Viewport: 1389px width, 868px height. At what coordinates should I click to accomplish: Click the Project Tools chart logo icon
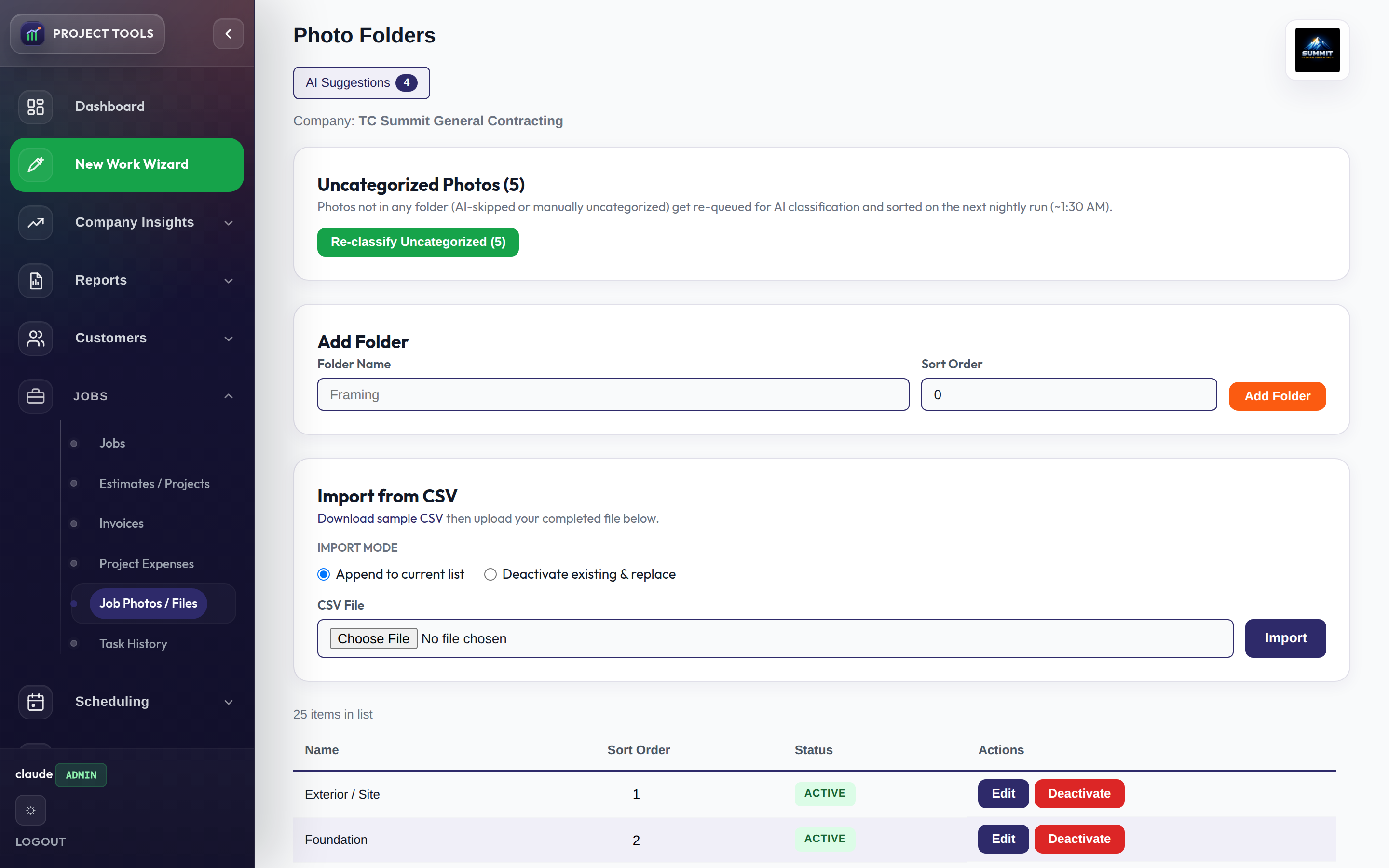[x=33, y=34]
